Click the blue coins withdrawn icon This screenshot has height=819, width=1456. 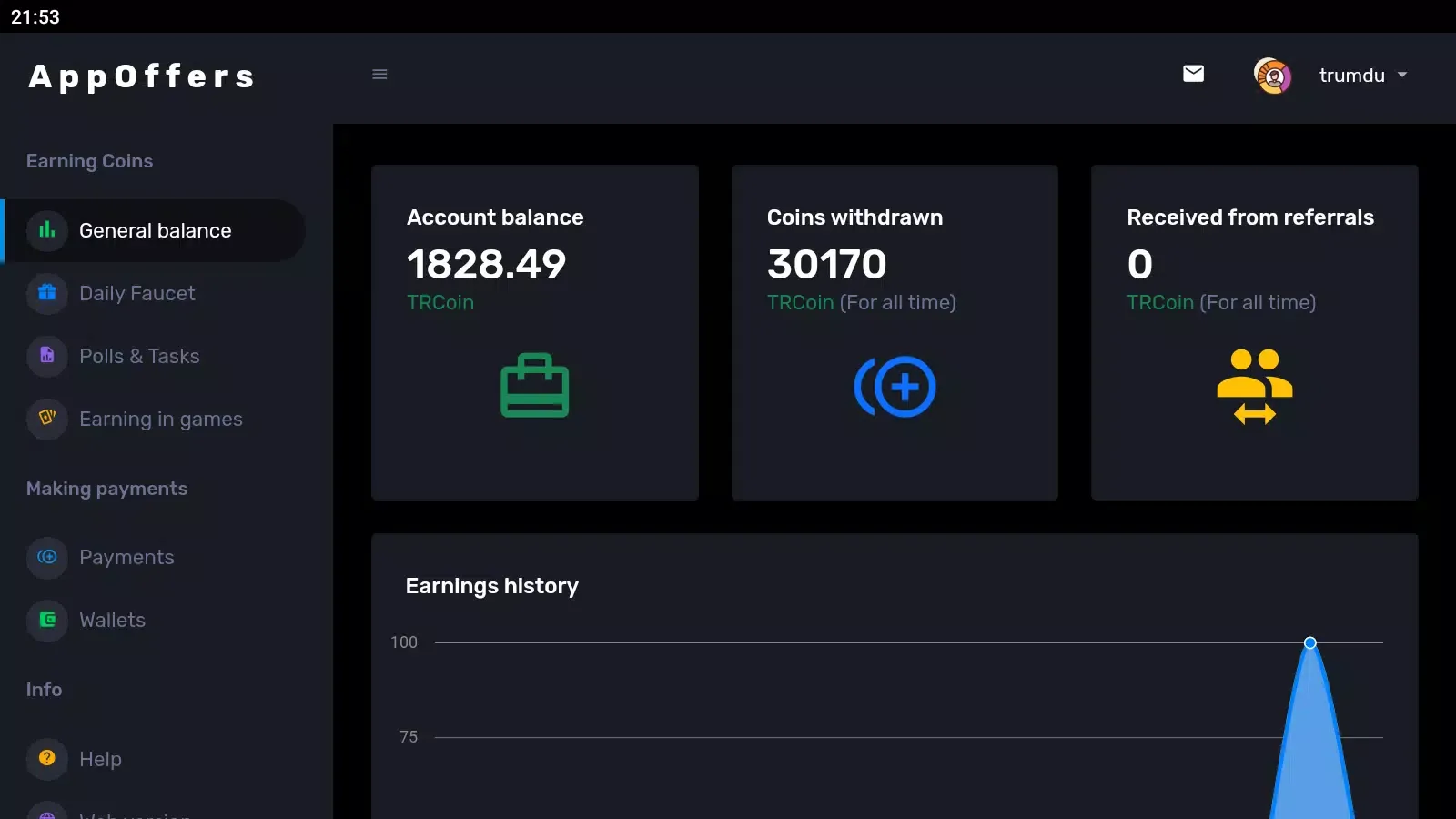(895, 387)
